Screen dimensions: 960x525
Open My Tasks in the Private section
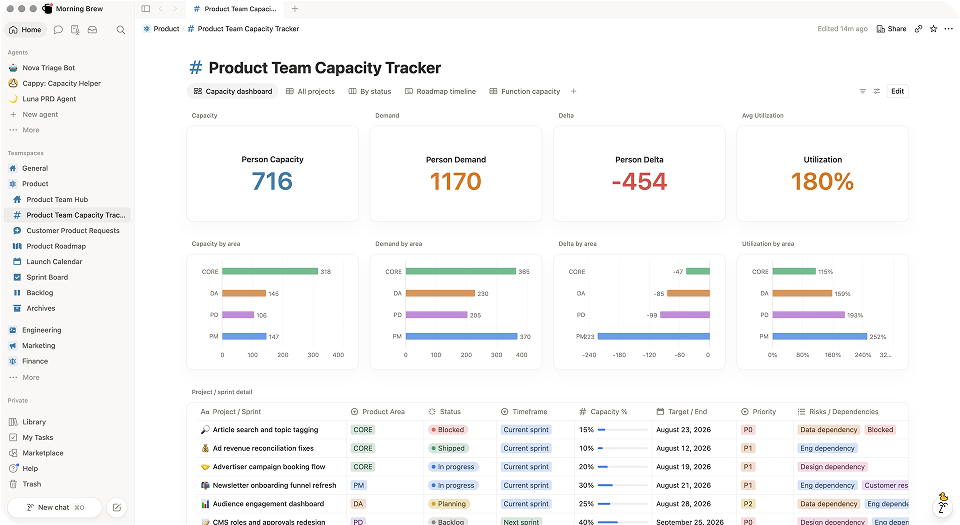(x=38, y=438)
